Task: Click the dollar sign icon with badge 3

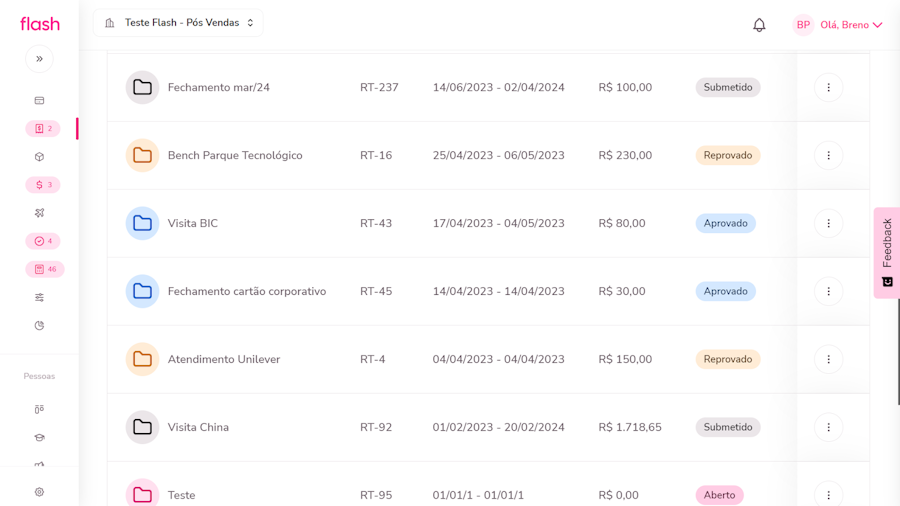Action: pyautogui.click(x=43, y=185)
